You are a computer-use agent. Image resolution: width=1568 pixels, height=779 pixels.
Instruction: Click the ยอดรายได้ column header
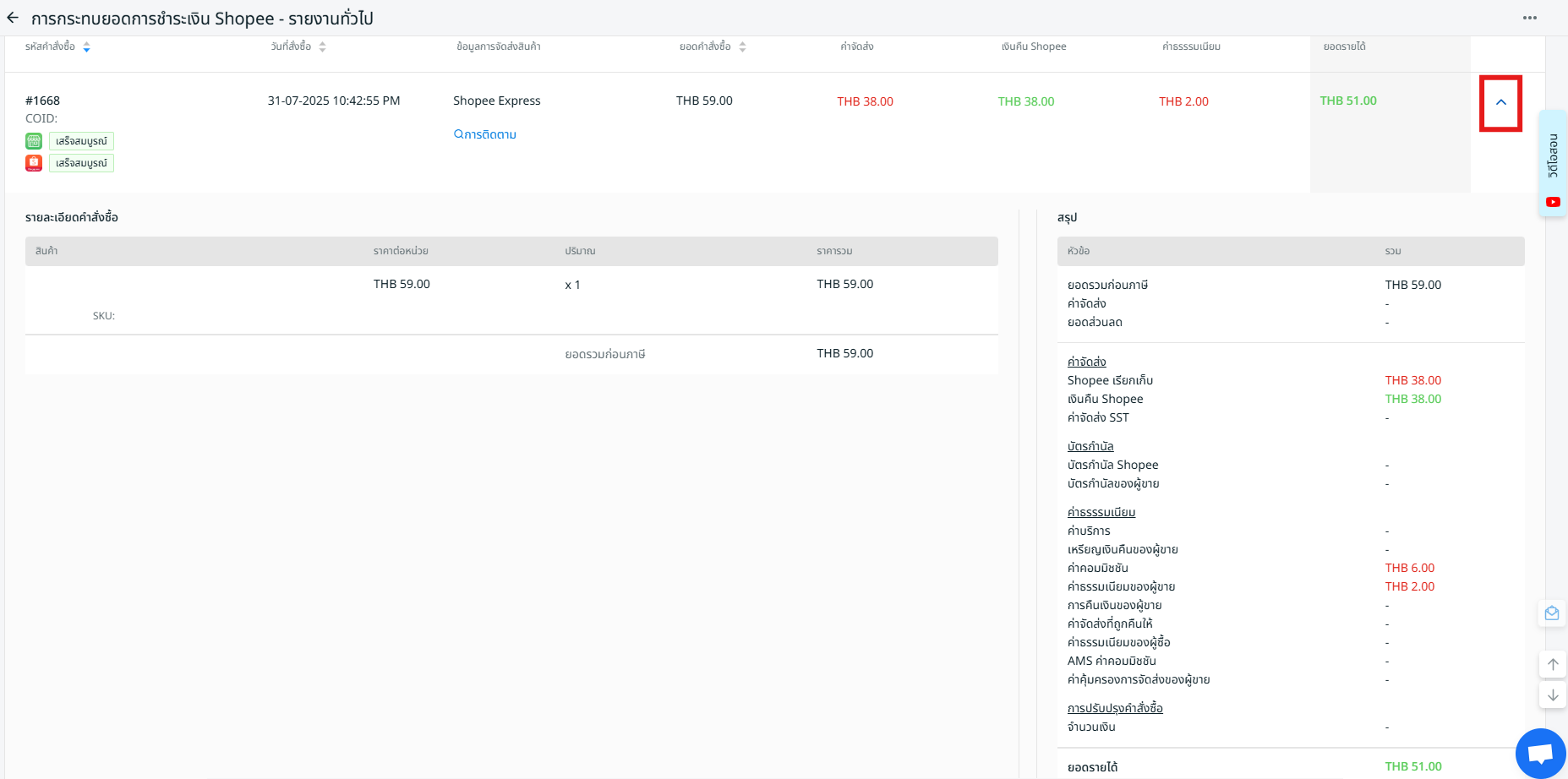point(1344,46)
